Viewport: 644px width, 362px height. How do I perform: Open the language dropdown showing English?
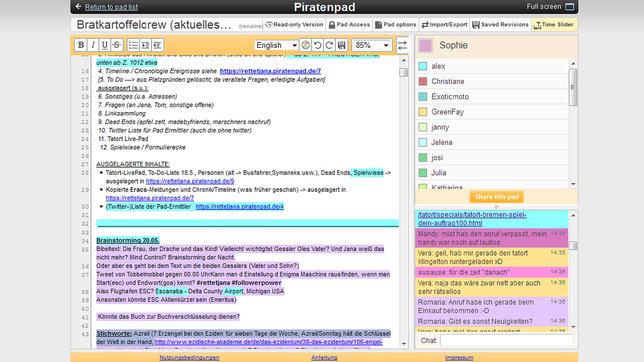[276, 45]
